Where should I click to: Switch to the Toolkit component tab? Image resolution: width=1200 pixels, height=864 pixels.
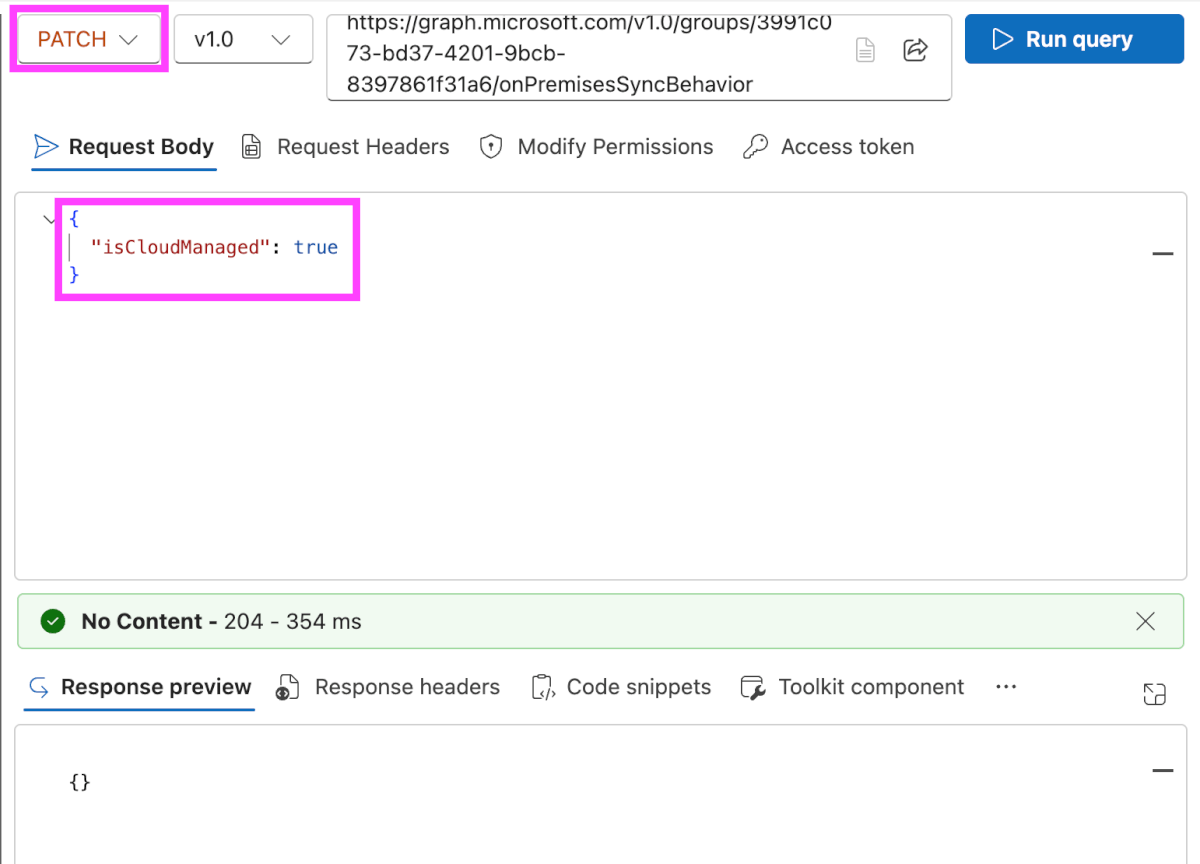pos(852,687)
